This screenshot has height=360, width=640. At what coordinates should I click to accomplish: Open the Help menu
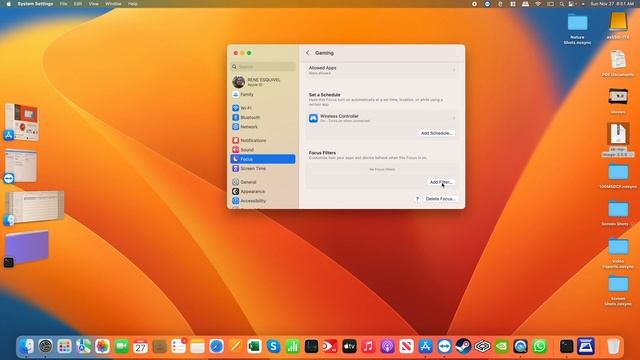(133, 4)
